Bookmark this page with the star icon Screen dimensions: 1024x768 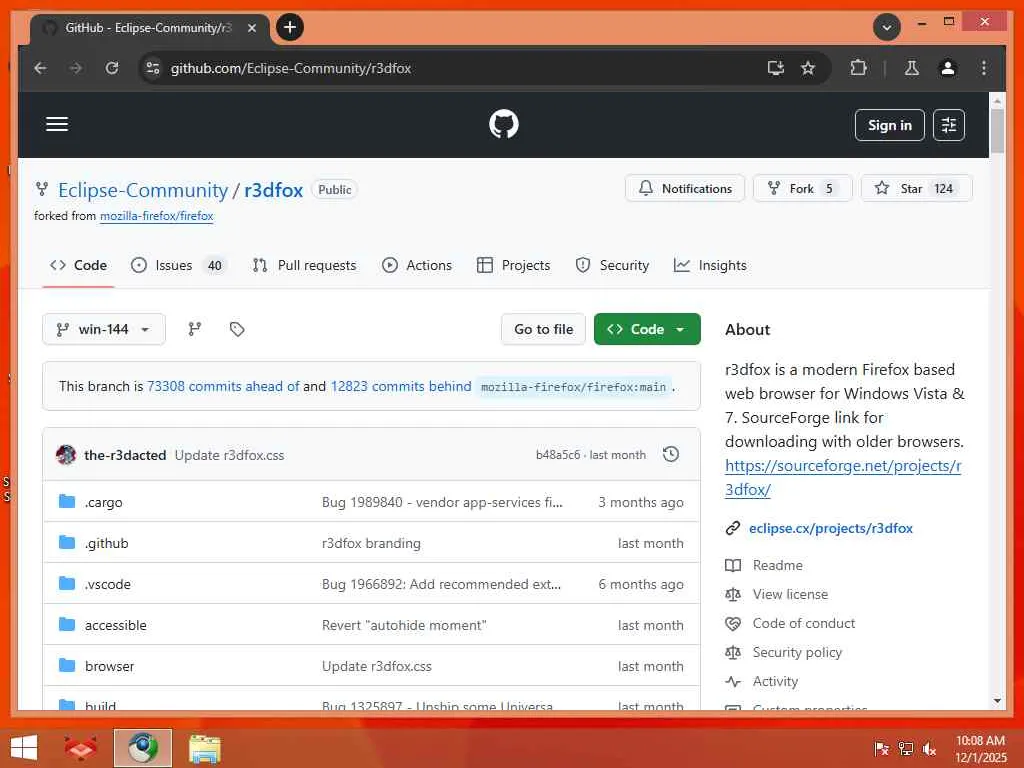808,68
